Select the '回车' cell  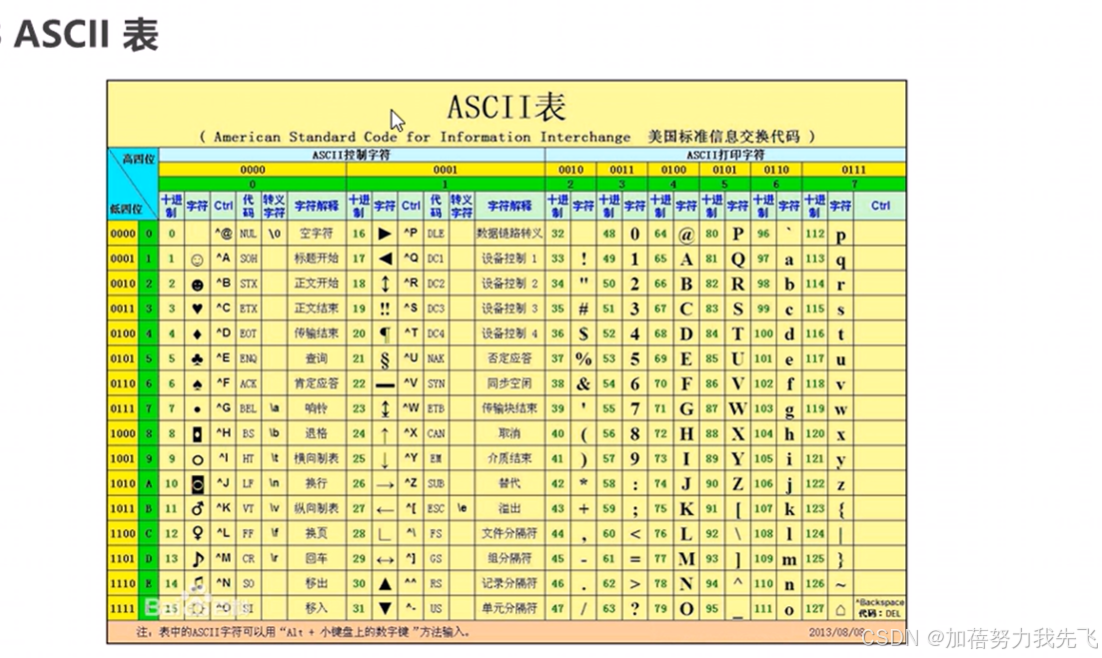pyautogui.click(x=316, y=558)
